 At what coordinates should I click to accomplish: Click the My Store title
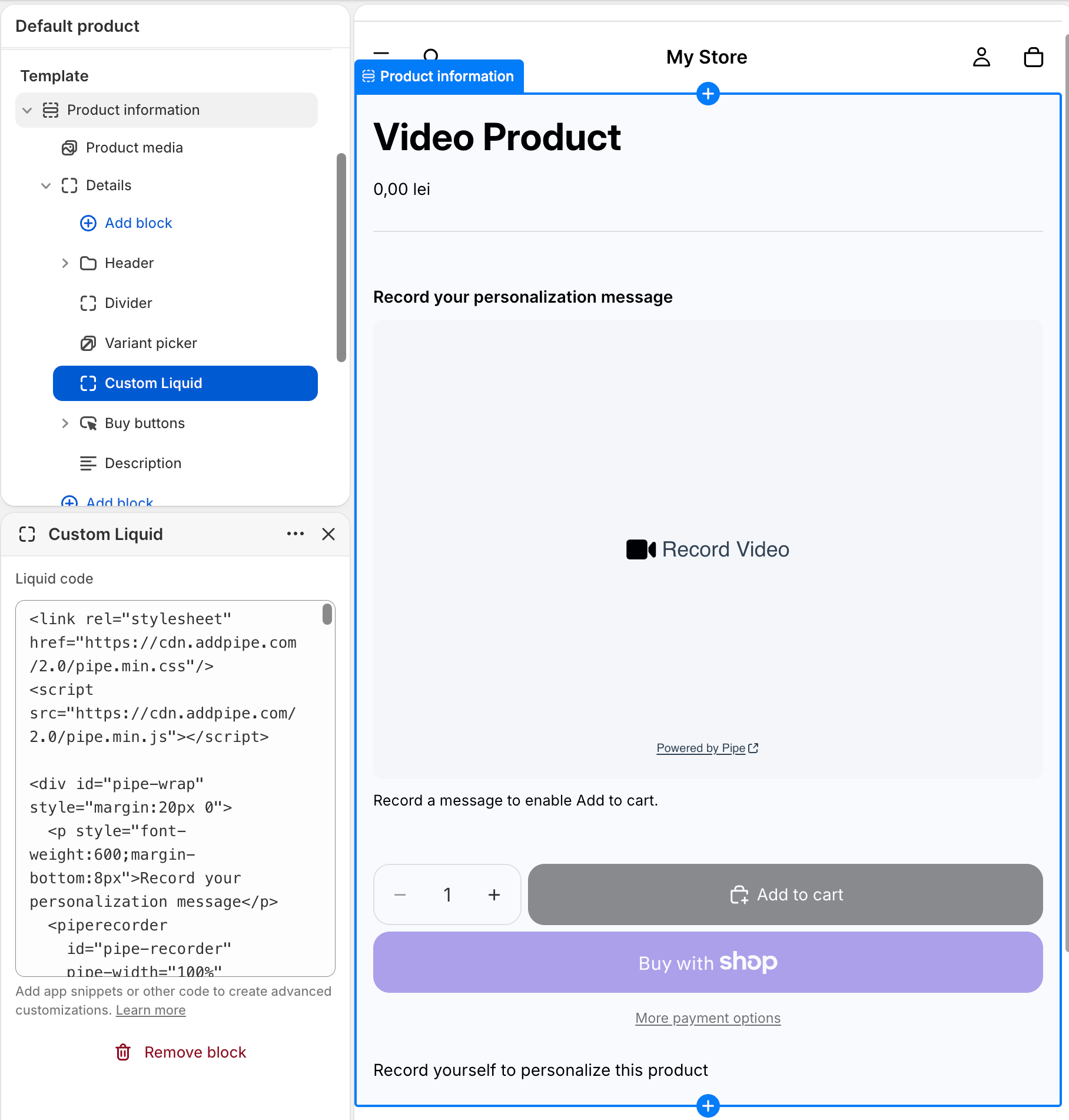(707, 57)
